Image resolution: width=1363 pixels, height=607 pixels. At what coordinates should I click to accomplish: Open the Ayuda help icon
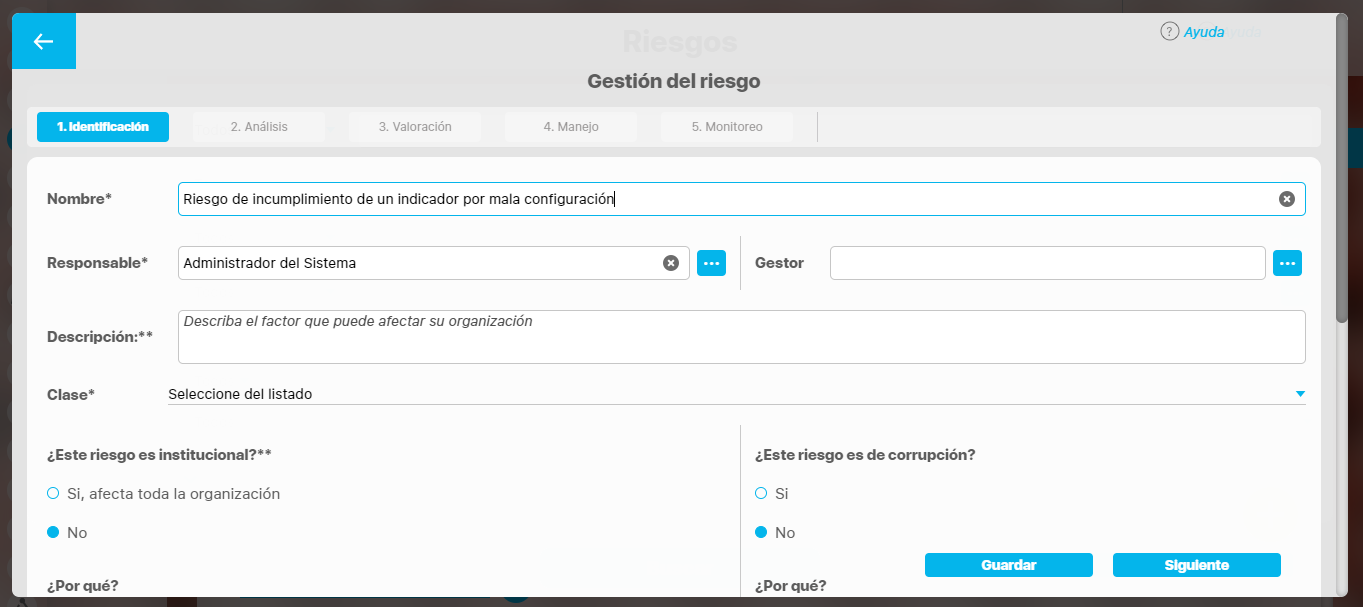1169,31
